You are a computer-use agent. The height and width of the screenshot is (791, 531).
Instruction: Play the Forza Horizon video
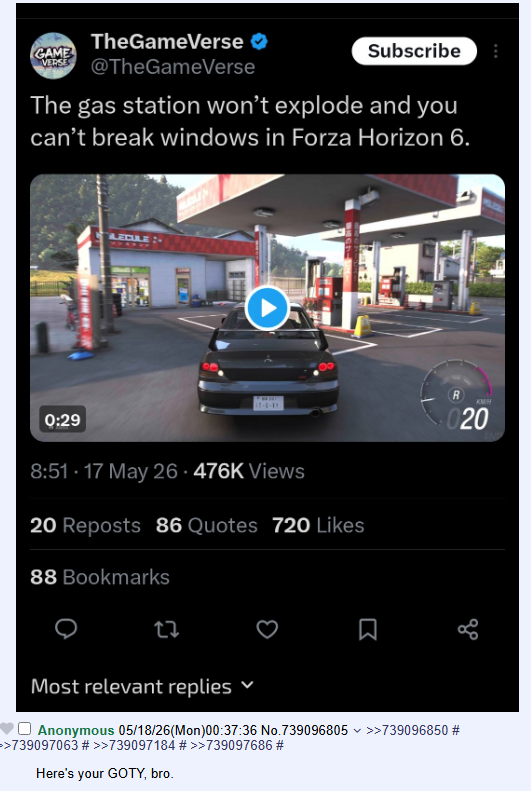(267, 308)
